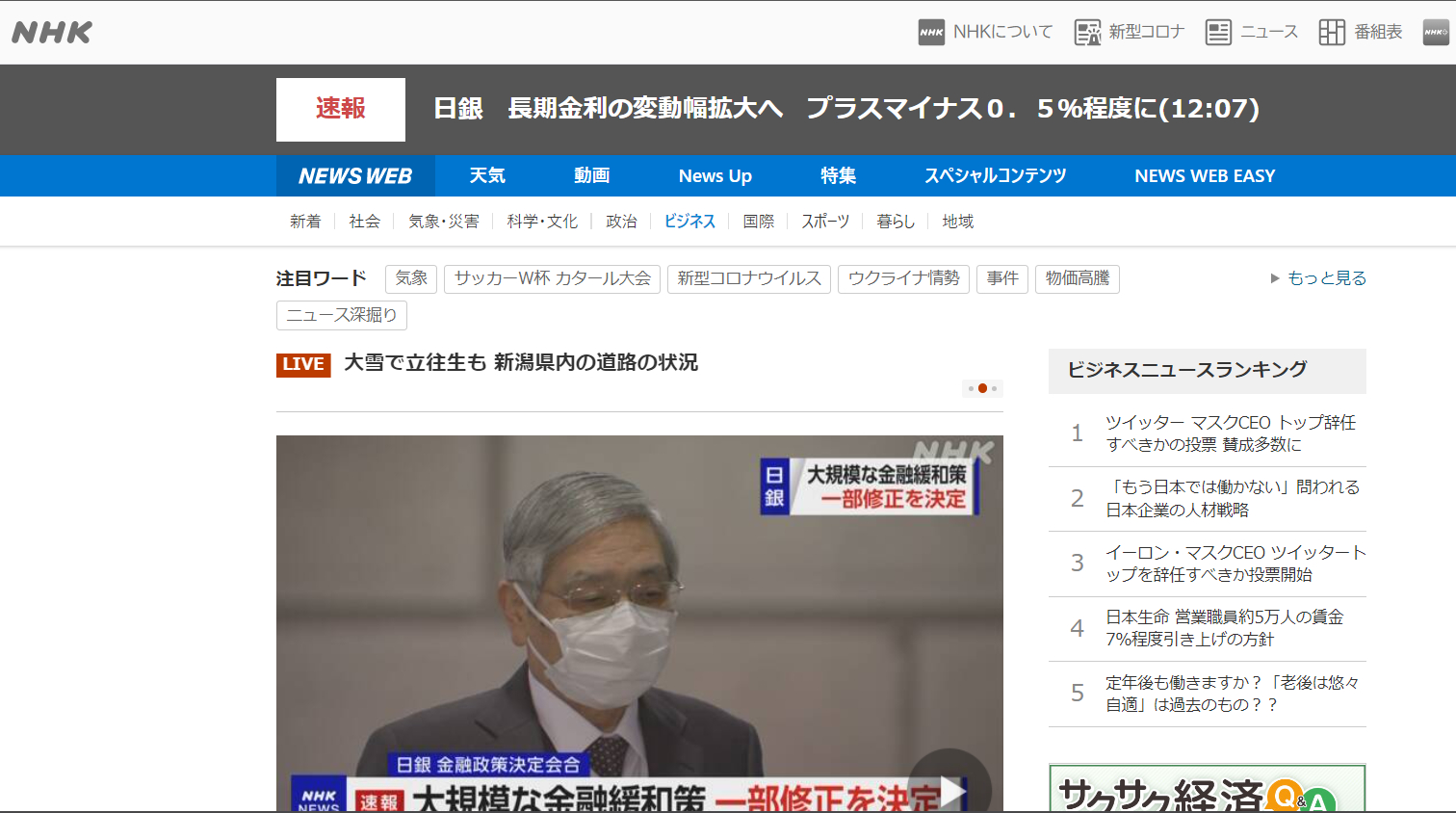Click the red LIVE badge
Image resolution: width=1456 pixels, height=813 pixels.
(303, 364)
